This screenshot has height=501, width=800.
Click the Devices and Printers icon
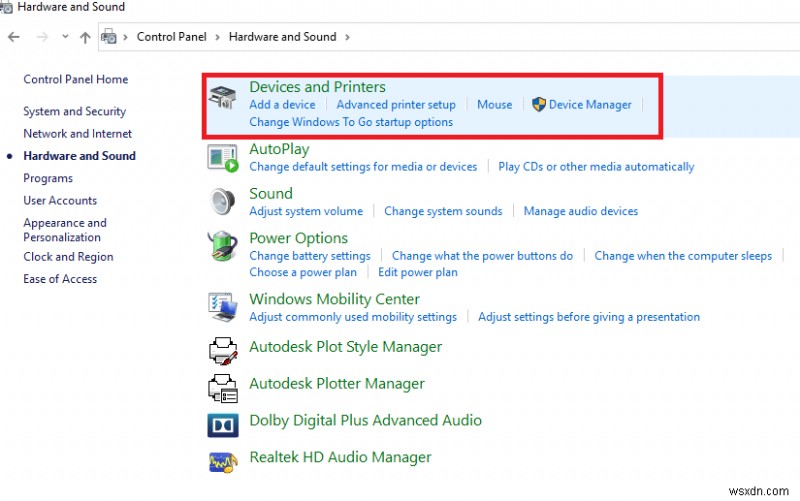click(x=222, y=97)
